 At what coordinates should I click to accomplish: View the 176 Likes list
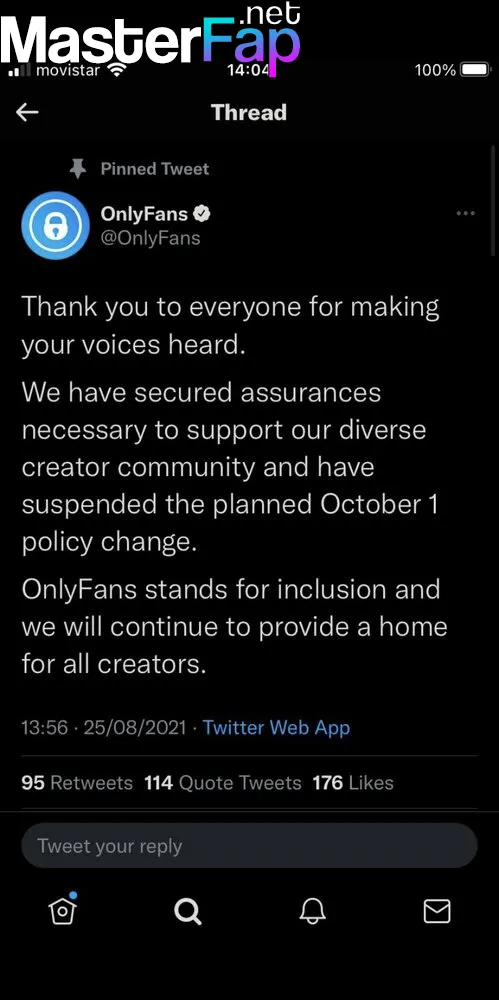(x=353, y=783)
